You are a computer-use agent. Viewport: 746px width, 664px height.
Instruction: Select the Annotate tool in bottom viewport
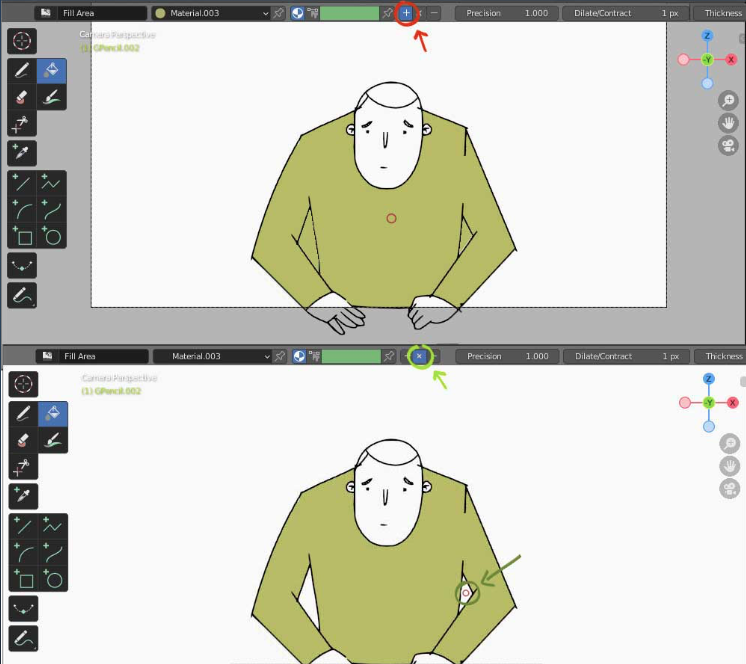[x=23, y=638]
